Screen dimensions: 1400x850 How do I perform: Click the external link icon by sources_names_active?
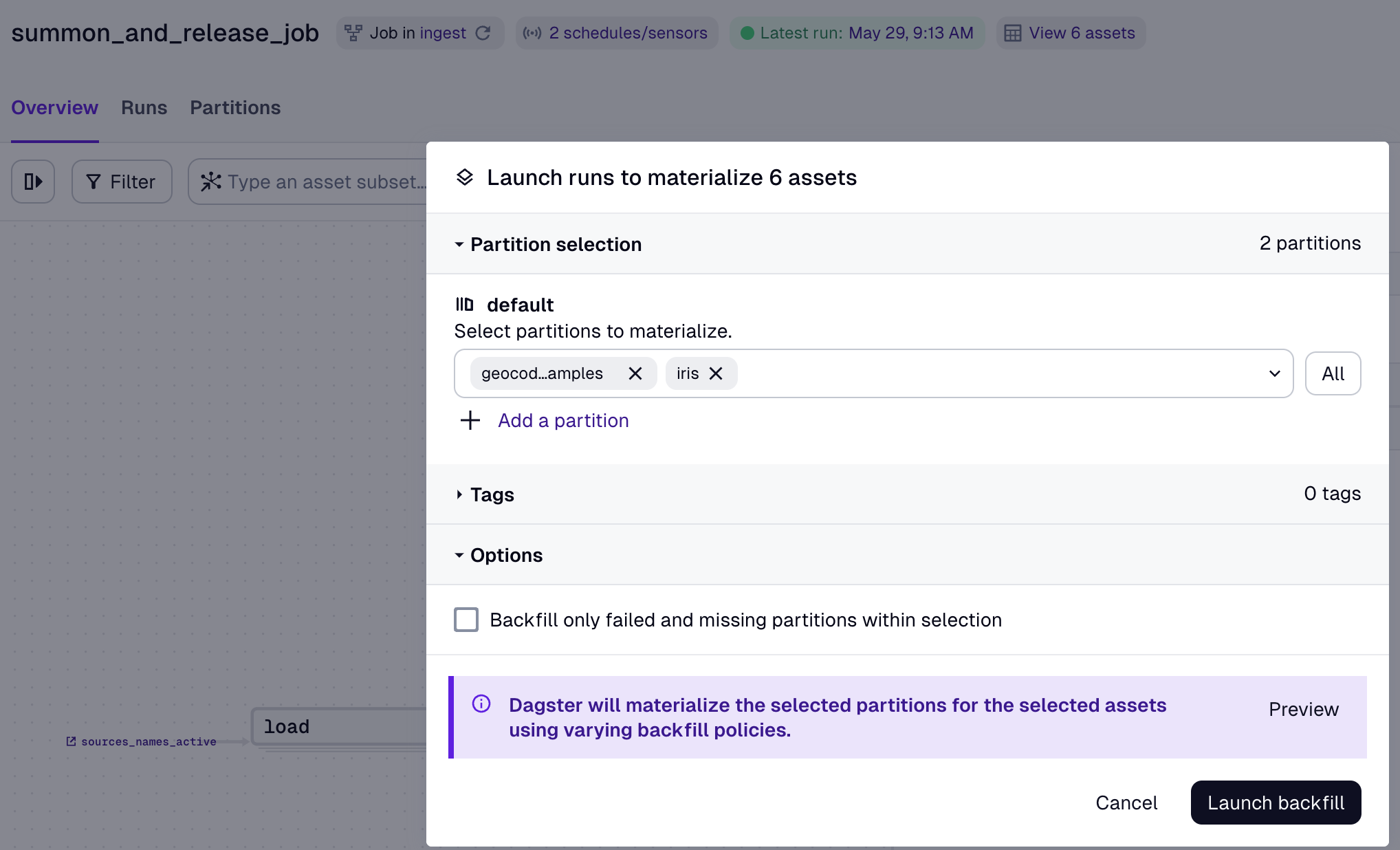(71, 741)
